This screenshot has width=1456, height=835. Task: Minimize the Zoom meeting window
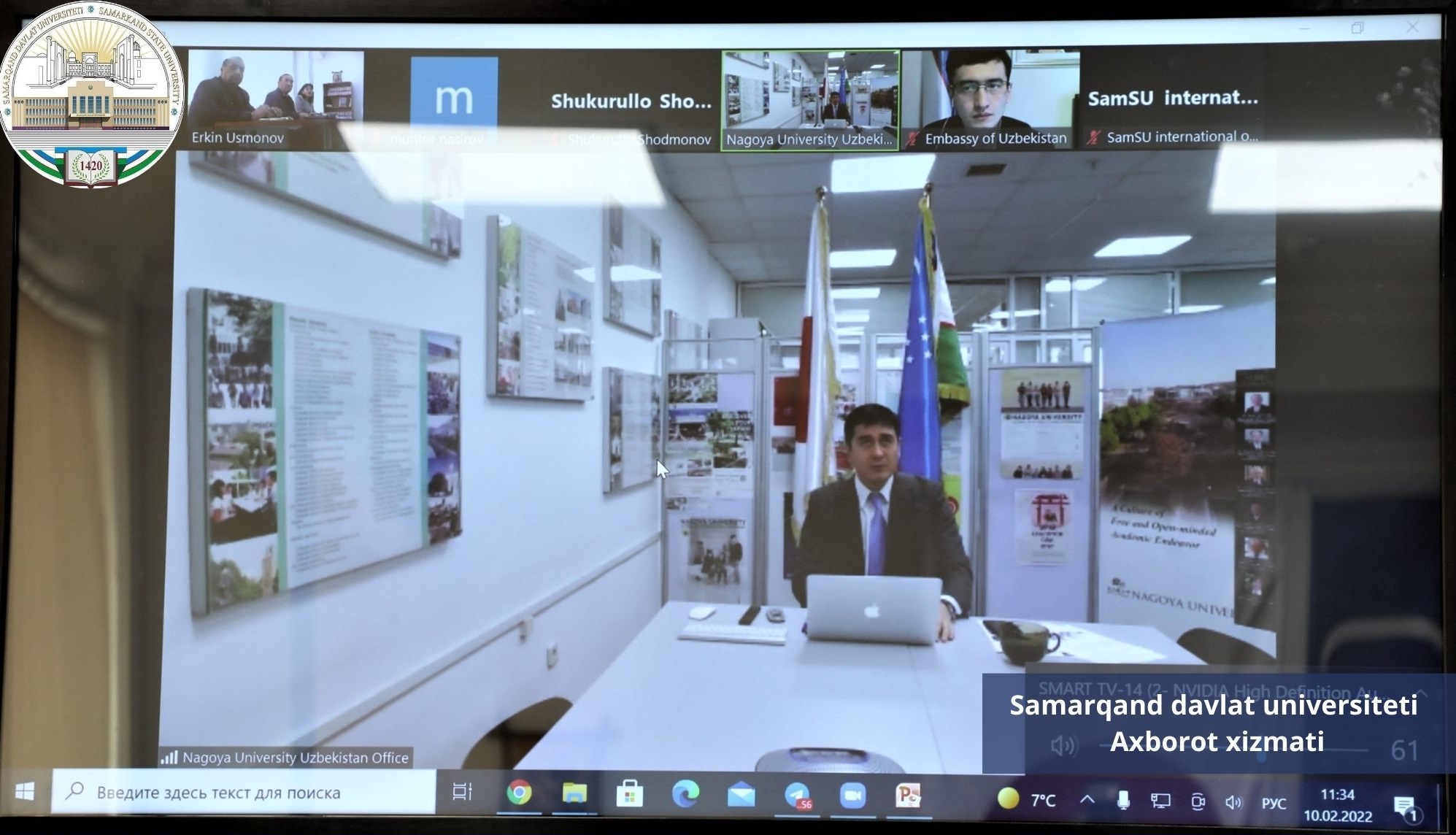[x=1305, y=28]
